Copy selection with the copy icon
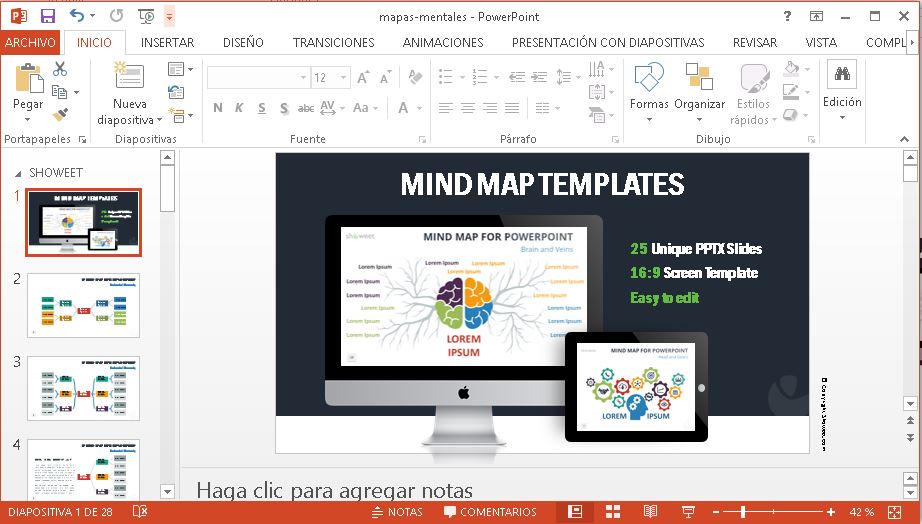The image size is (922, 524). point(59,92)
